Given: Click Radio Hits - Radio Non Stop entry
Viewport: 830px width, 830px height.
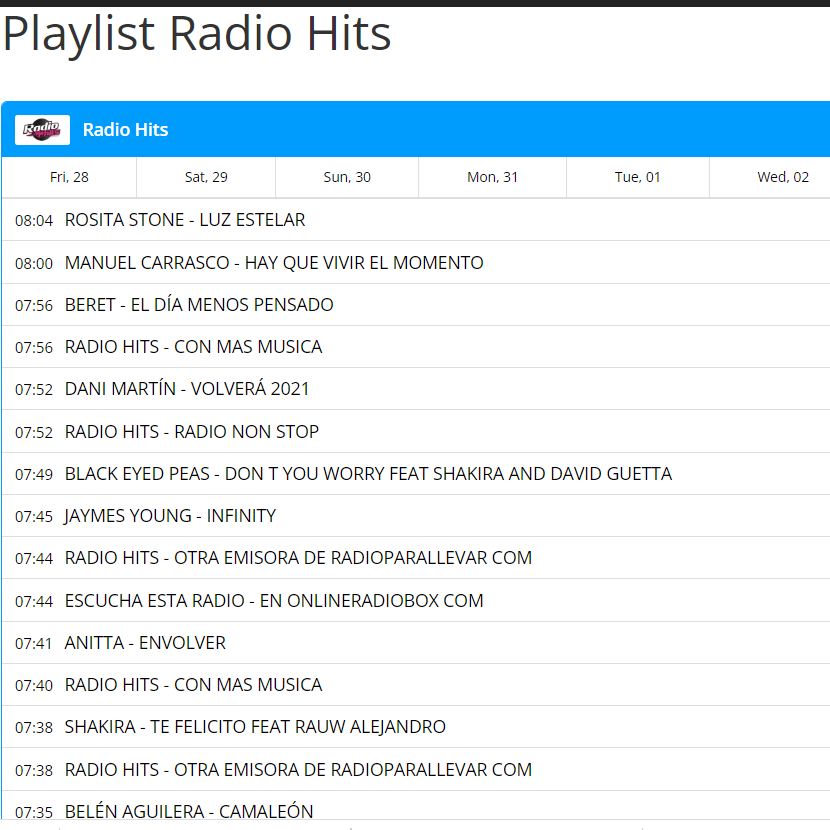Looking at the screenshot, I should coord(192,431).
